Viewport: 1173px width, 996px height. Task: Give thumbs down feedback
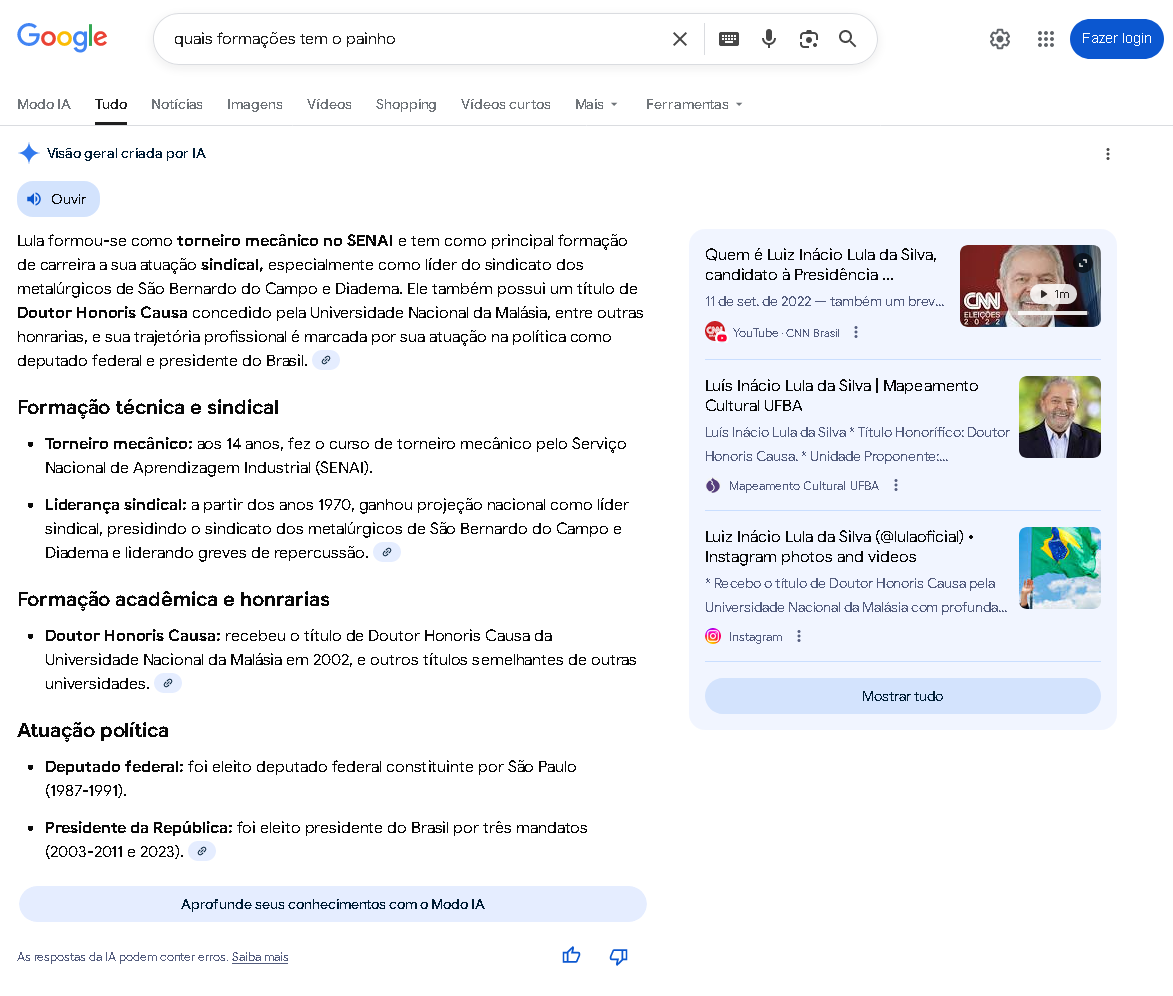pos(618,956)
